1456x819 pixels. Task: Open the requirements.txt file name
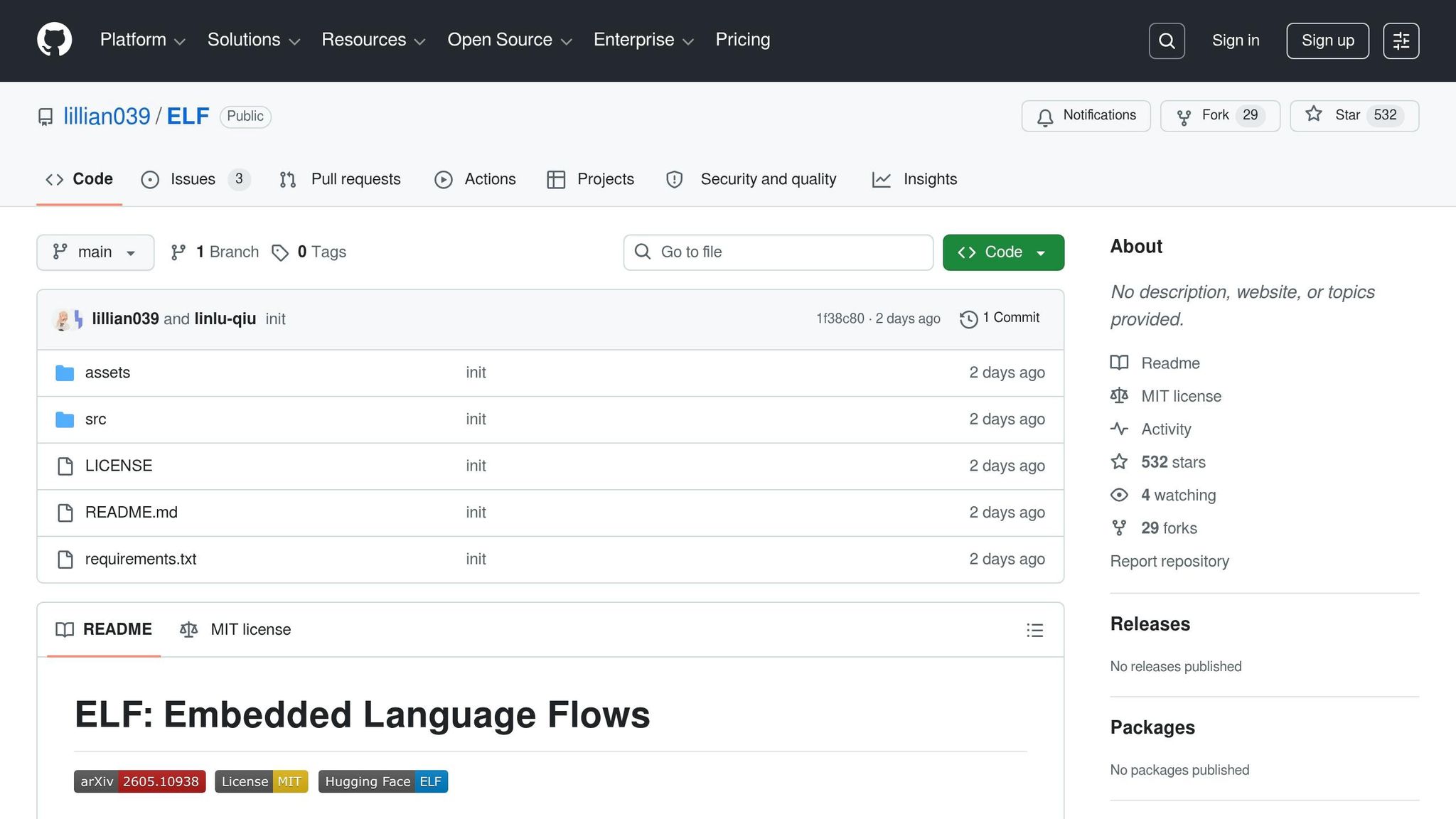coord(141,560)
